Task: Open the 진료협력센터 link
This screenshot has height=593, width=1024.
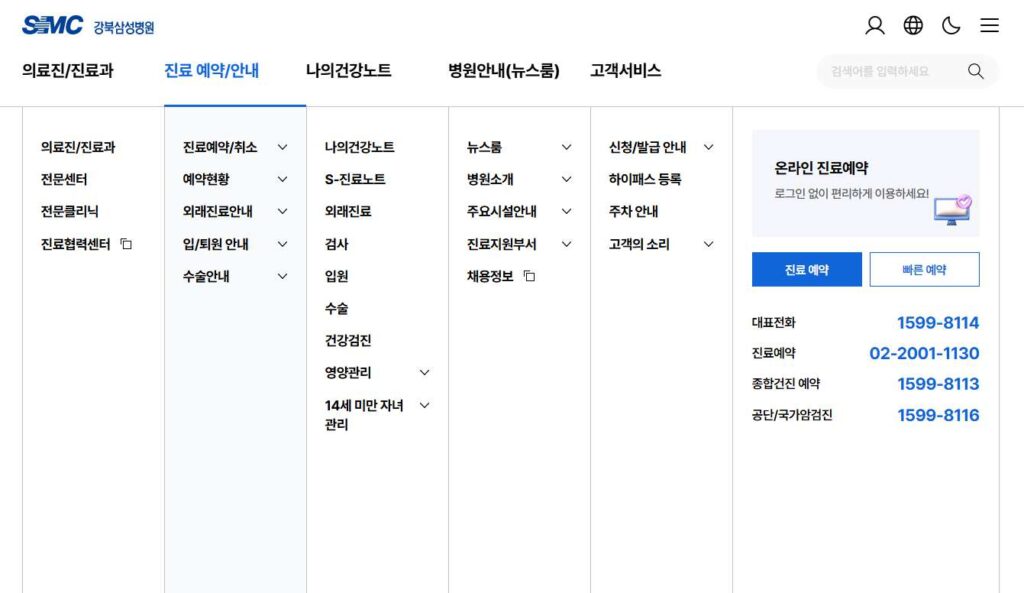Action: coord(76,244)
